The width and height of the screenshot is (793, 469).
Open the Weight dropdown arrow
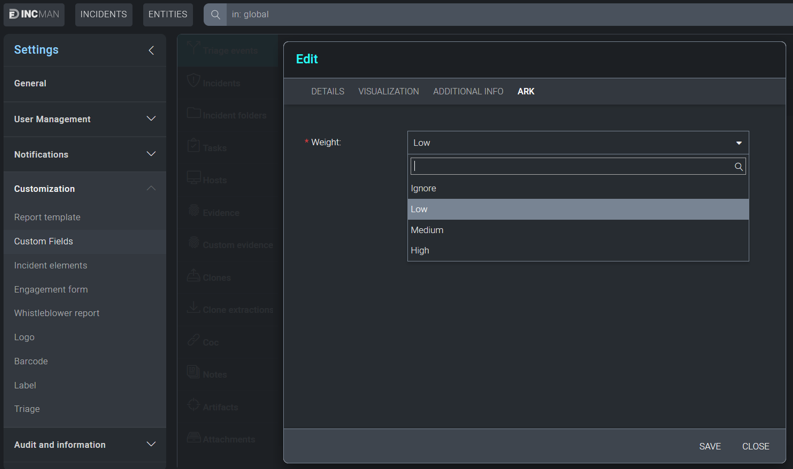(x=738, y=143)
